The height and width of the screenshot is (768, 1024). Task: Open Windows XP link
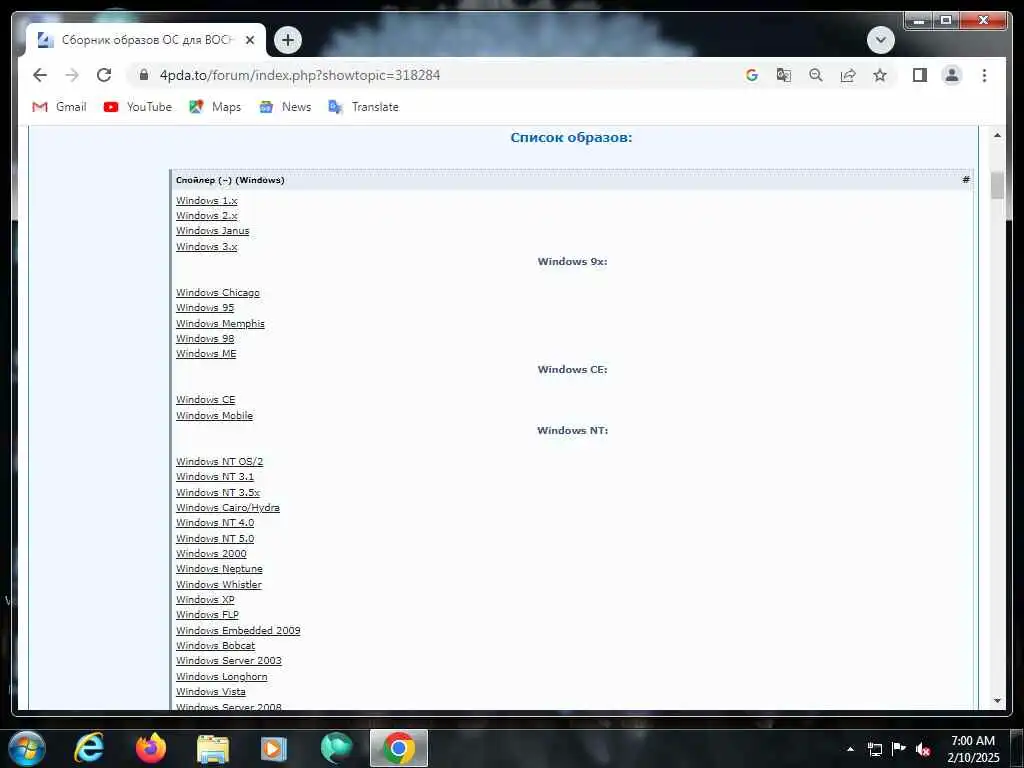point(205,600)
